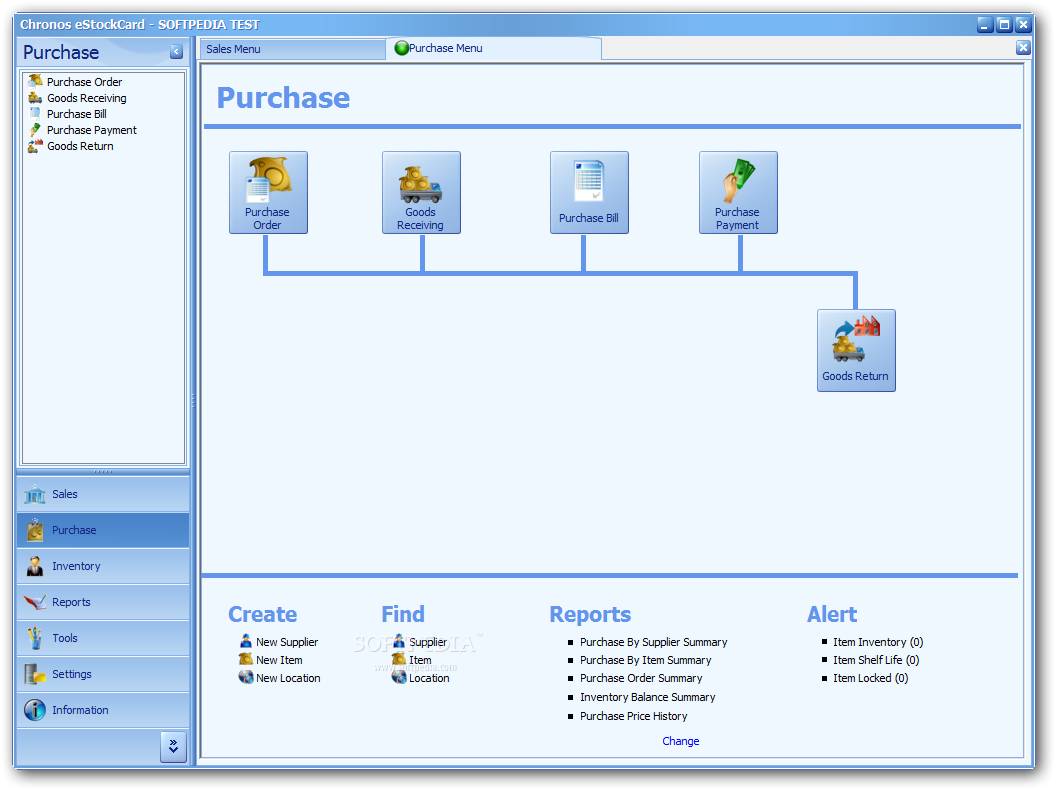This screenshot has width=1056, height=790.
Task: Click the Supplier icon under Find
Action: pyautogui.click(x=399, y=641)
